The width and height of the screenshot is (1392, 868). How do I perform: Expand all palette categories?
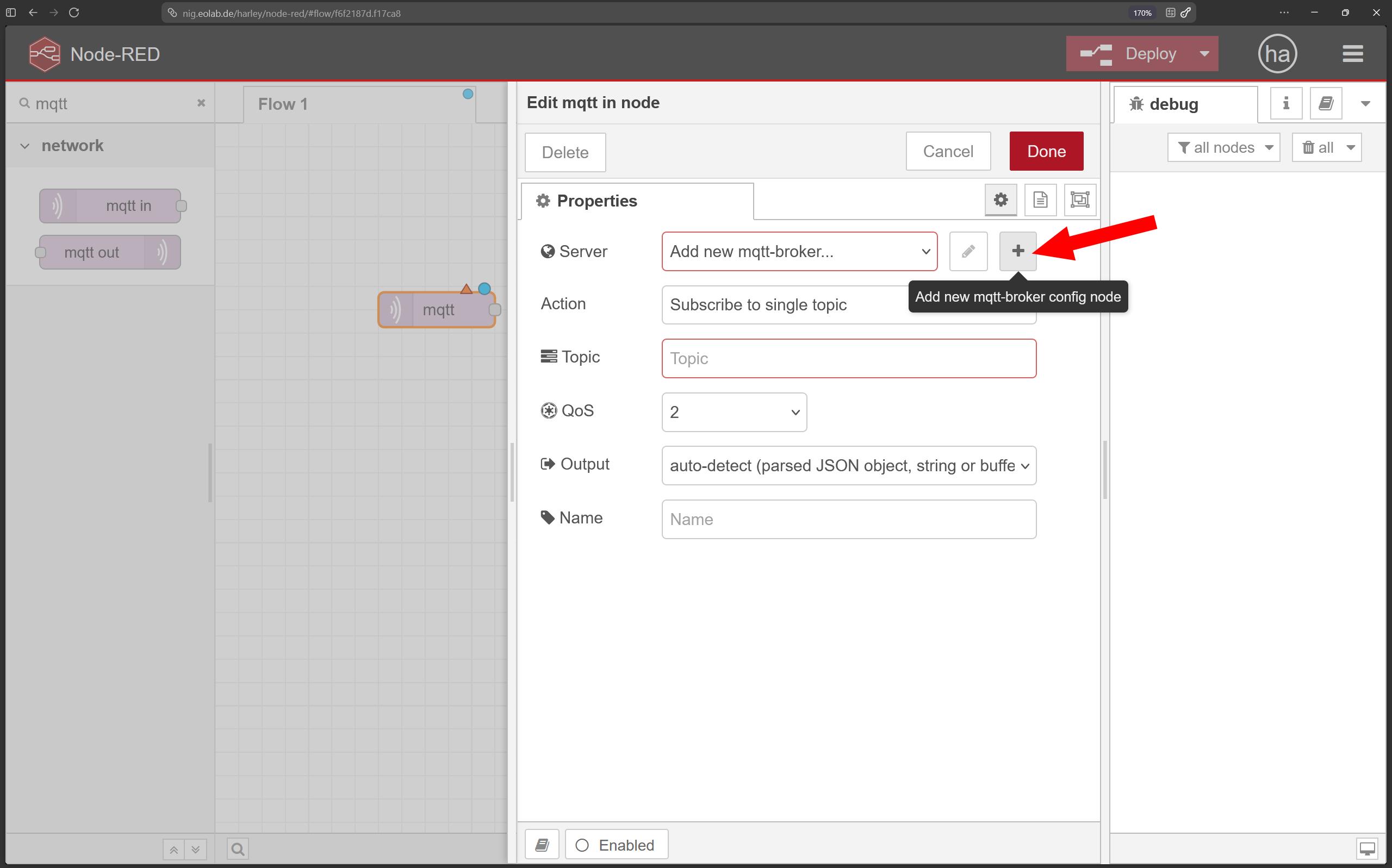pyautogui.click(x=195, y=849)
